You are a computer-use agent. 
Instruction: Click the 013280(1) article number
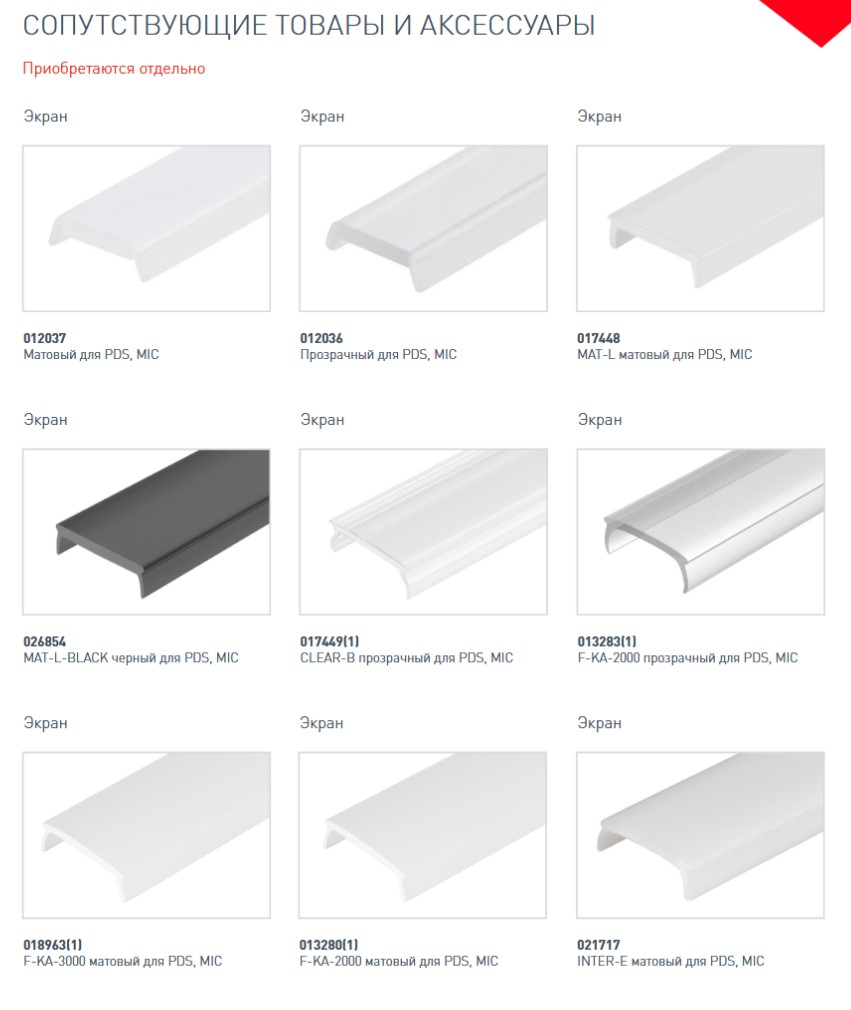pyautogui.click(x=329, y=945)
